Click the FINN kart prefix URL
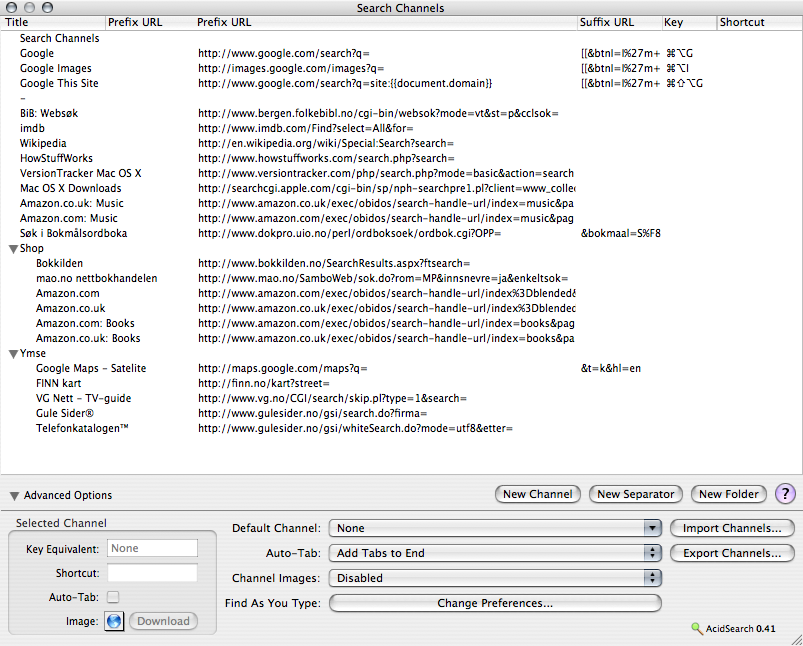 coord(264,383)
